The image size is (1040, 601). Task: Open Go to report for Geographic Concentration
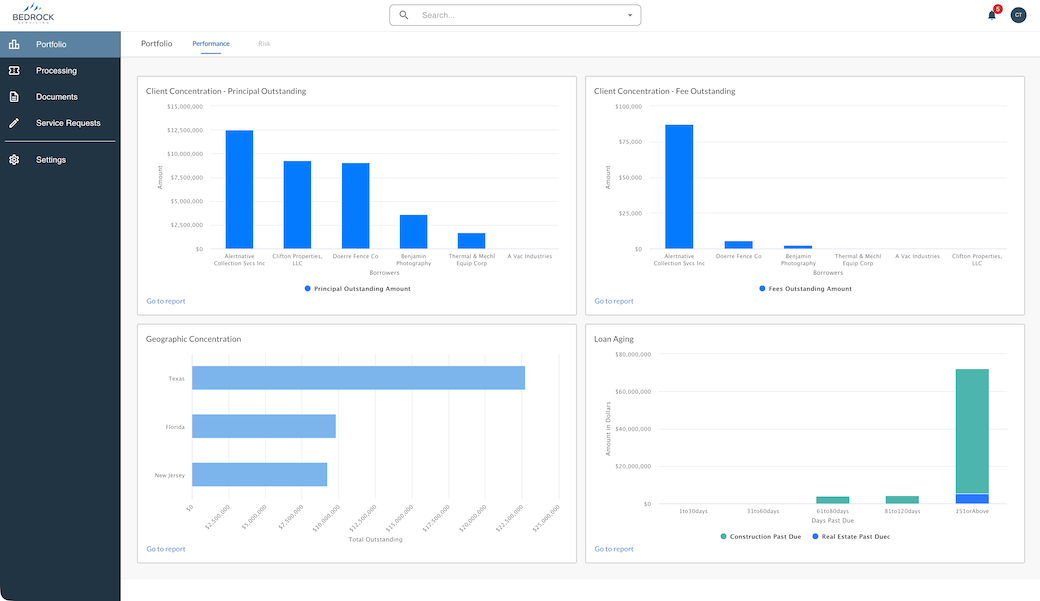166,549
